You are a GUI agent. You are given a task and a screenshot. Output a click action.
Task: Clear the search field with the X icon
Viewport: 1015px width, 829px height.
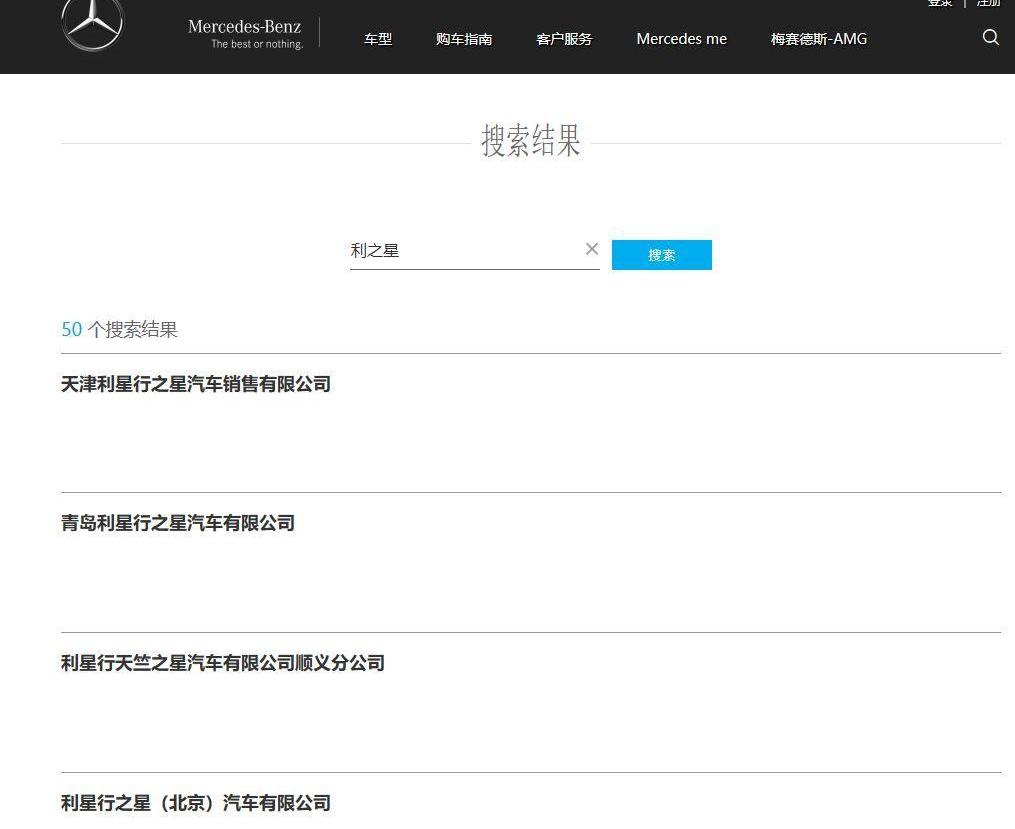pyautogui.click(x=592, y=249)
